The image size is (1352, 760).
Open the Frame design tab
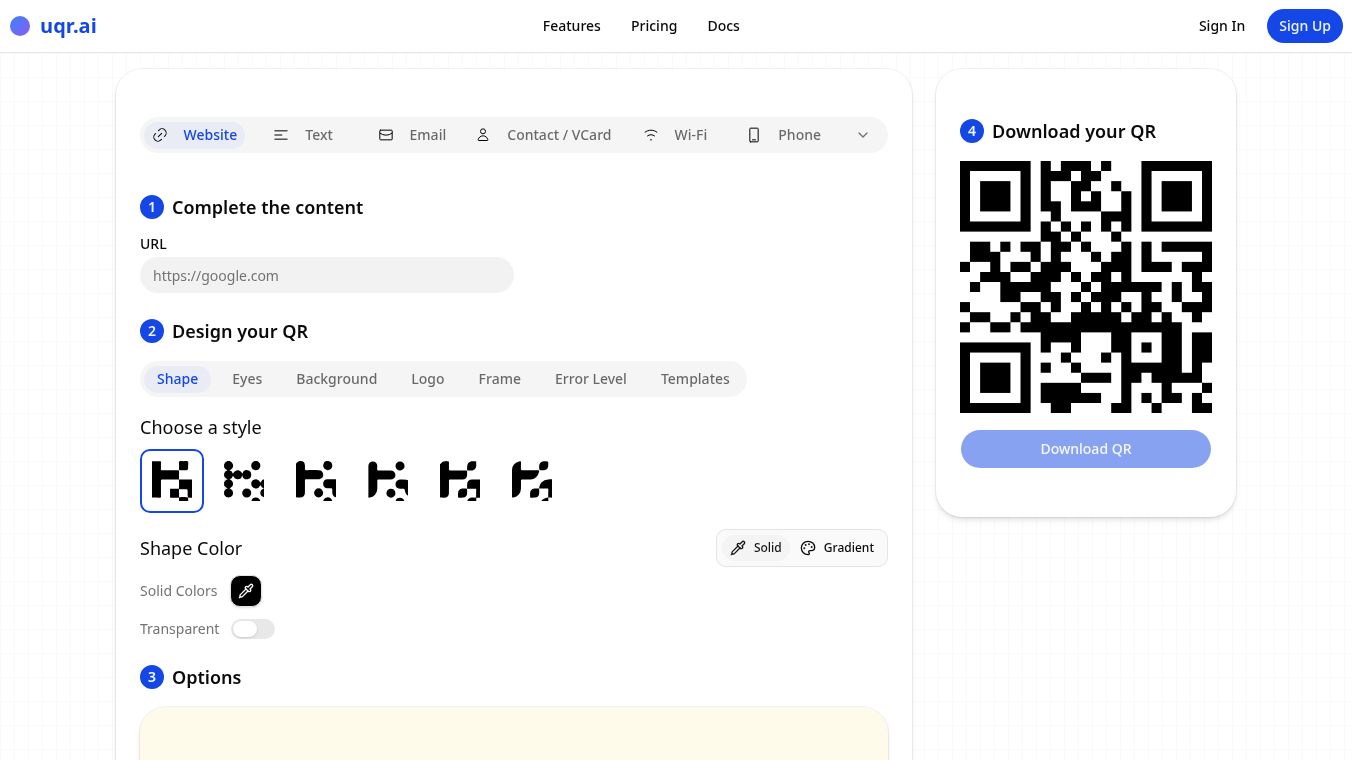[x=500, y=379]
